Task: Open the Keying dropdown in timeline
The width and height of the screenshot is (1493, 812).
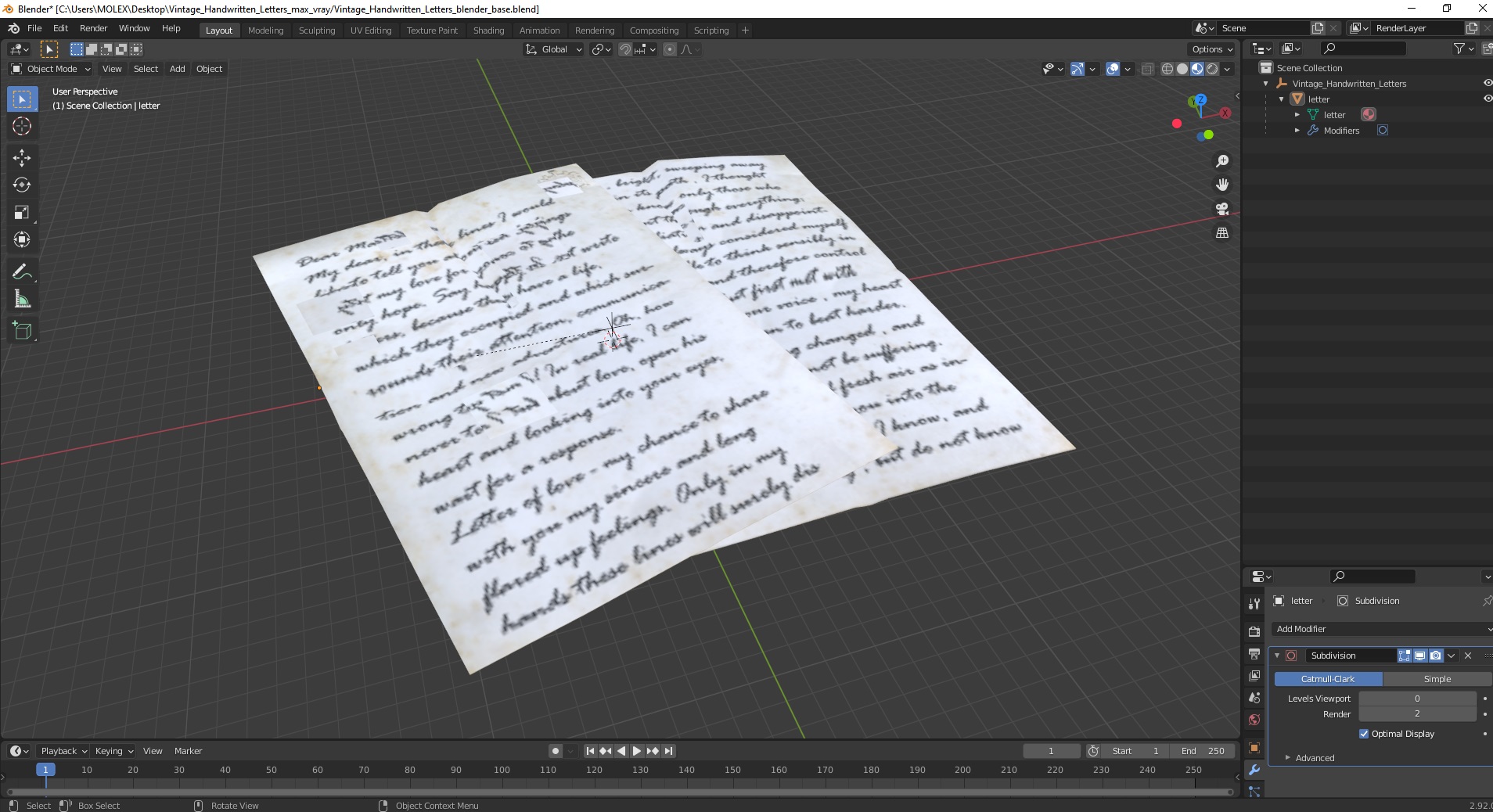Action: pos(114,751)
